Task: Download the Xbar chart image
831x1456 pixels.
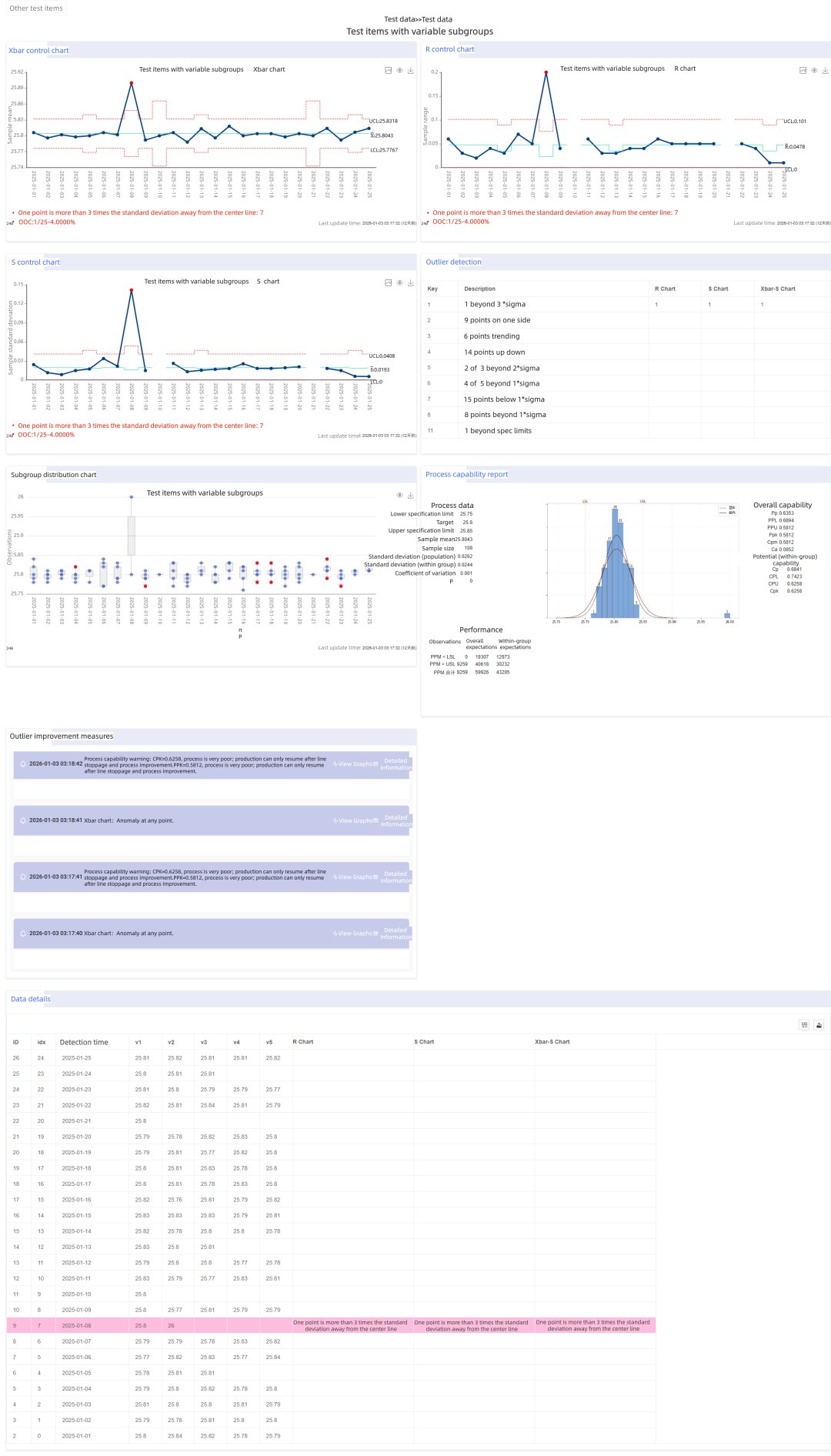Action: [x=411, y=70]
